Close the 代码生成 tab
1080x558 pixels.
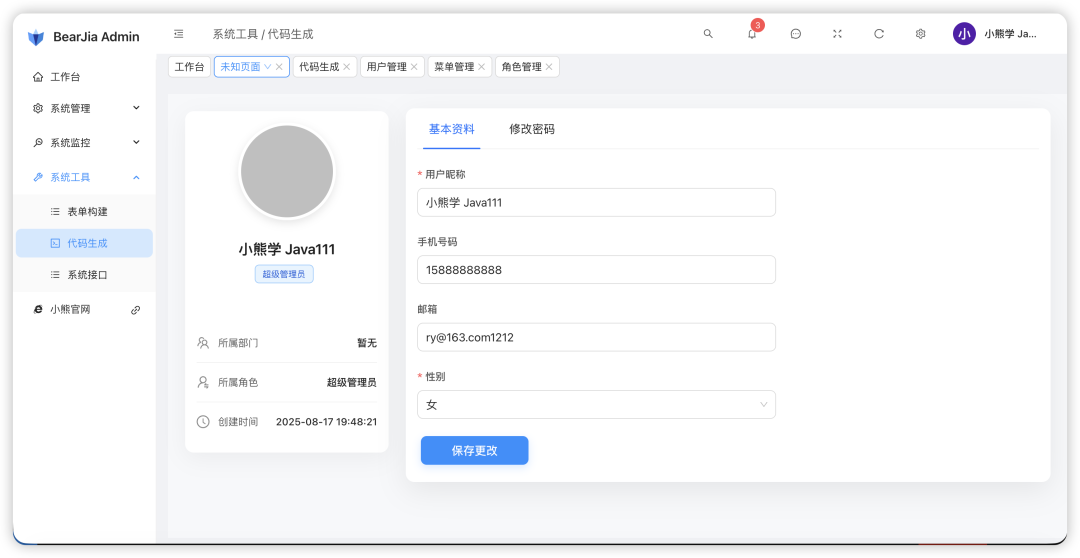coord(347,67)
